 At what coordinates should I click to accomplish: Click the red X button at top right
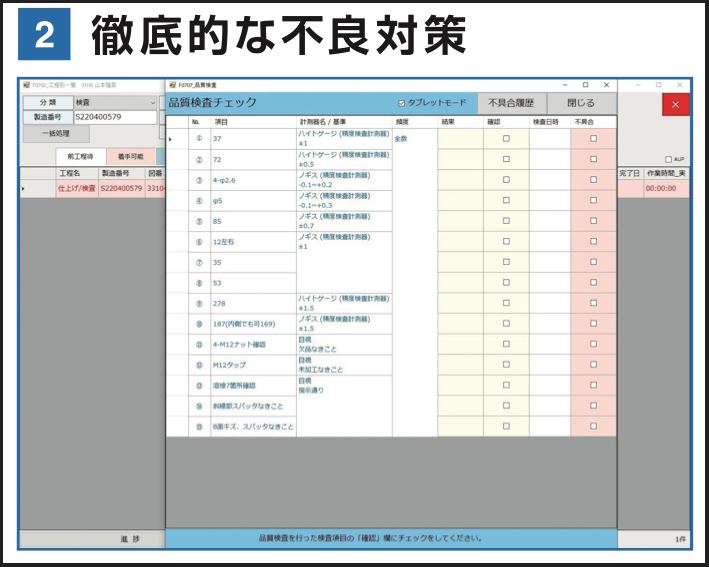point(675,104)
